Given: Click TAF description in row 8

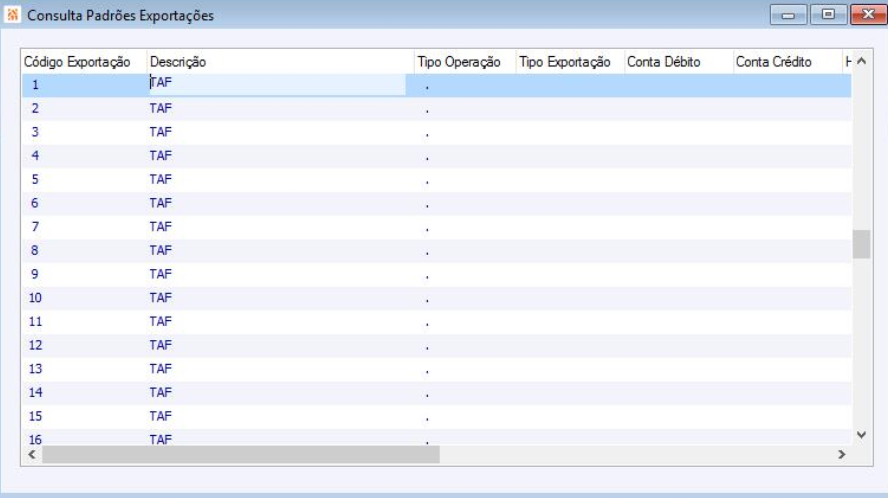Looking at the screenshot, I should [x=161, y=250].
